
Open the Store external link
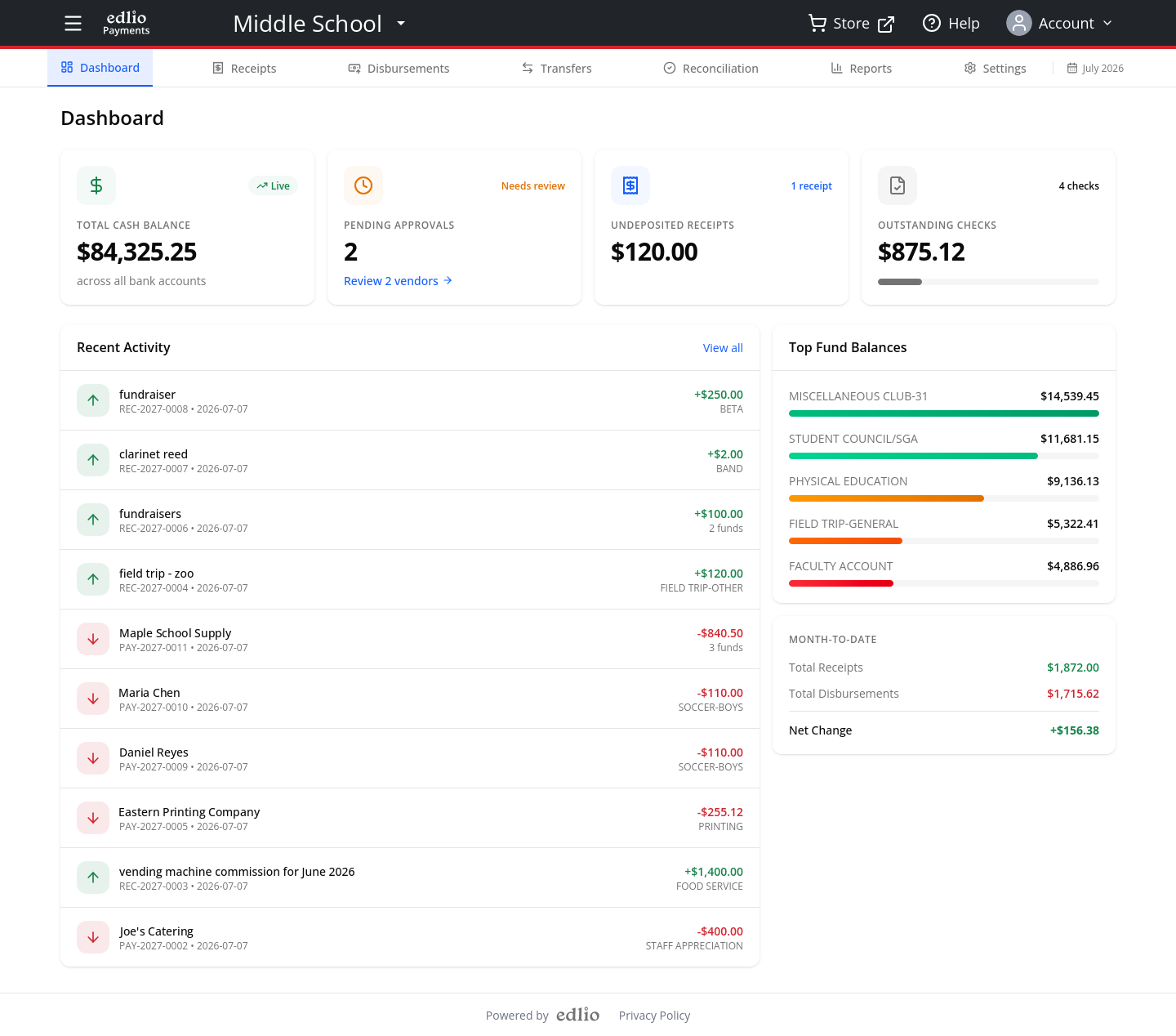click(851, 23)
